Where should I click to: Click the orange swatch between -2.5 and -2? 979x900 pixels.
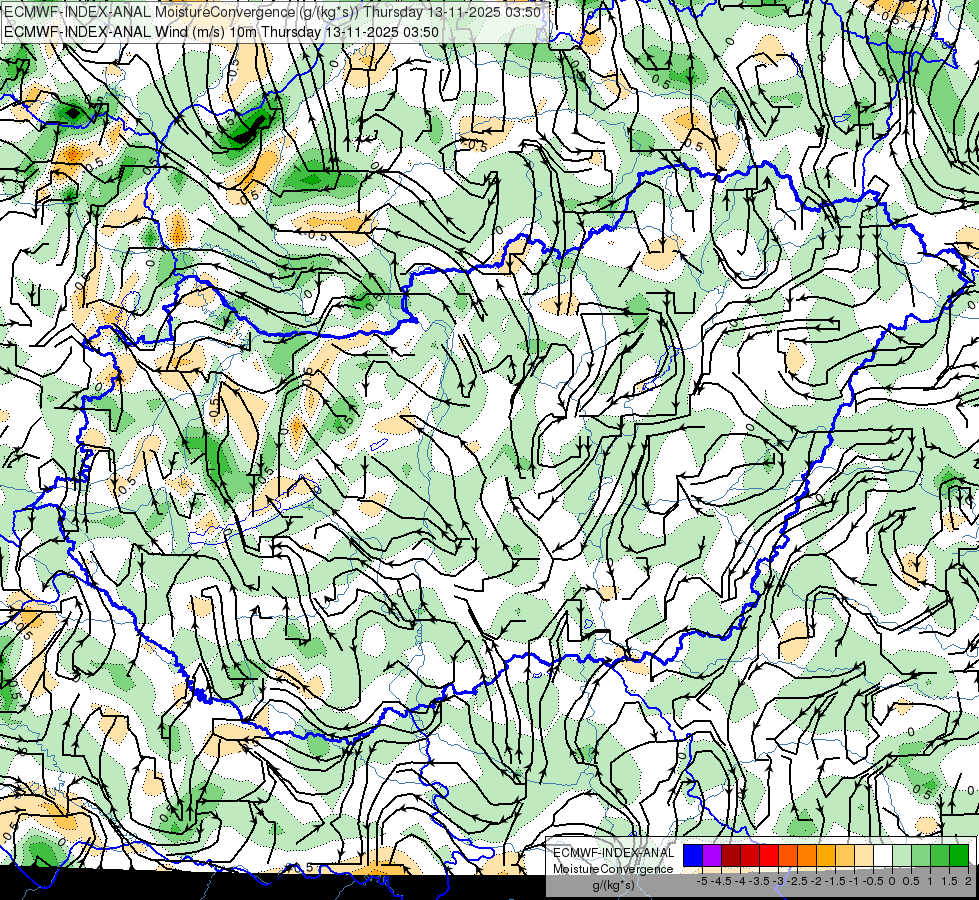click(807, 855)
